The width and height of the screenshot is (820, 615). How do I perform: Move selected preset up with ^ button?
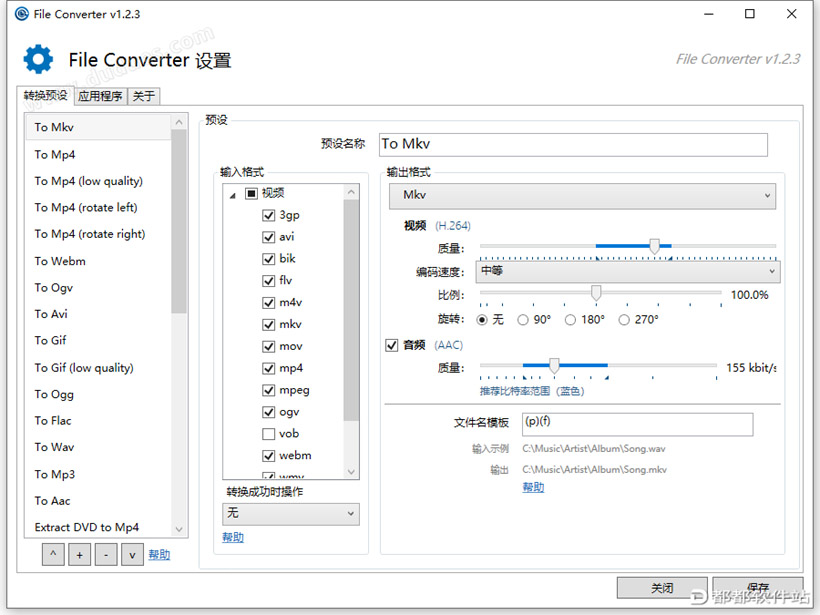tap(53, 554)
